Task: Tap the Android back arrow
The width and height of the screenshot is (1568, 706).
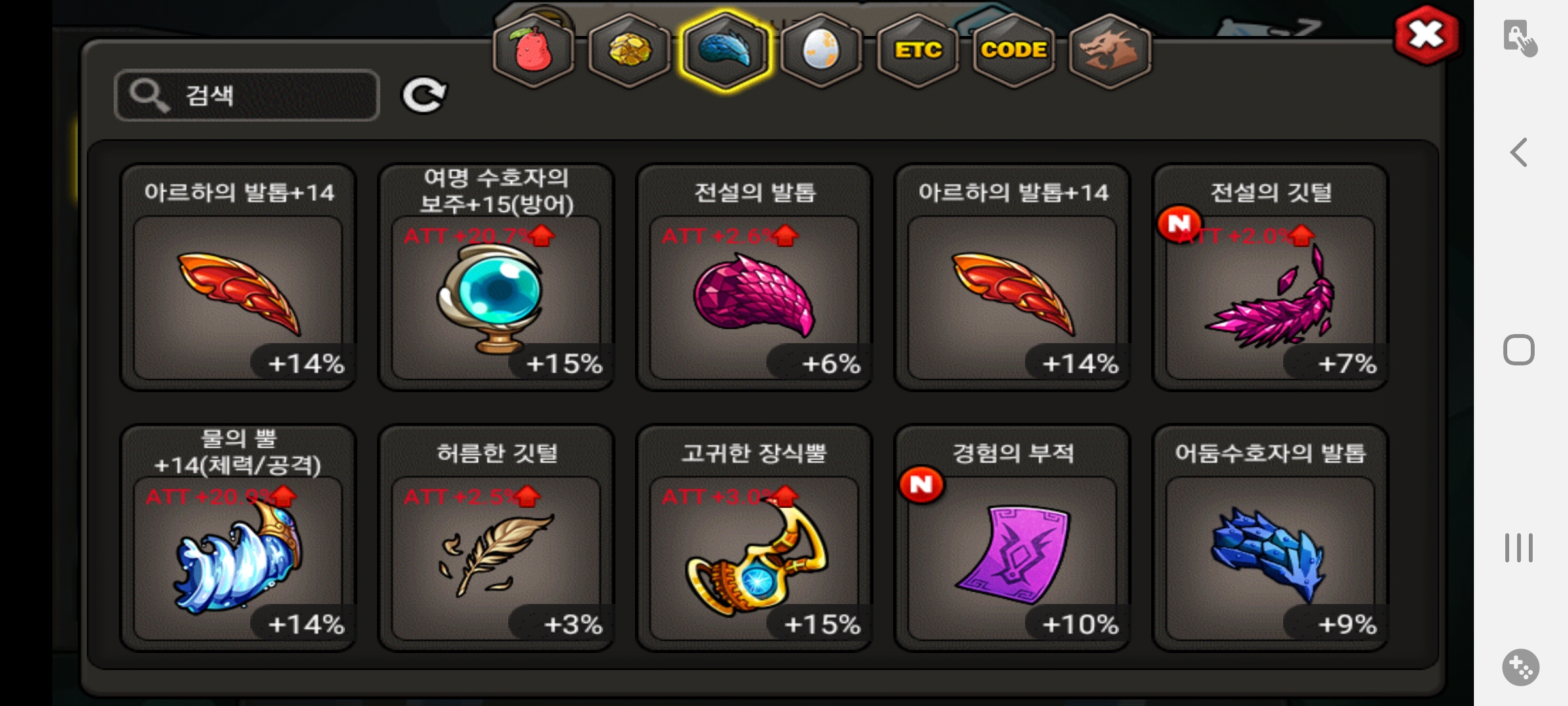Action: pos(1518,152)
